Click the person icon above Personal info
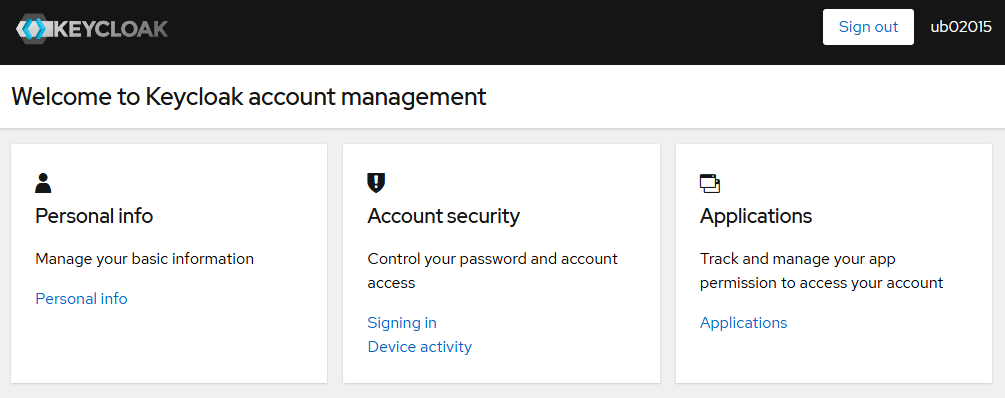 click(43, 183)
